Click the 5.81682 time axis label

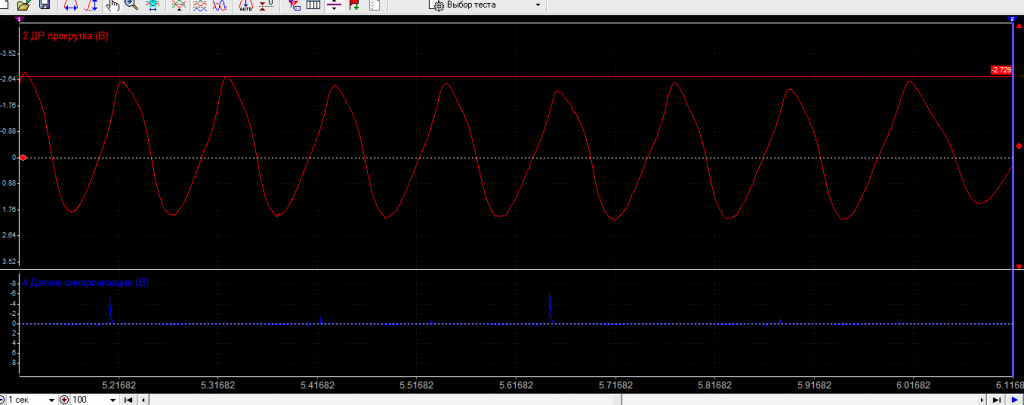[715, 385]
